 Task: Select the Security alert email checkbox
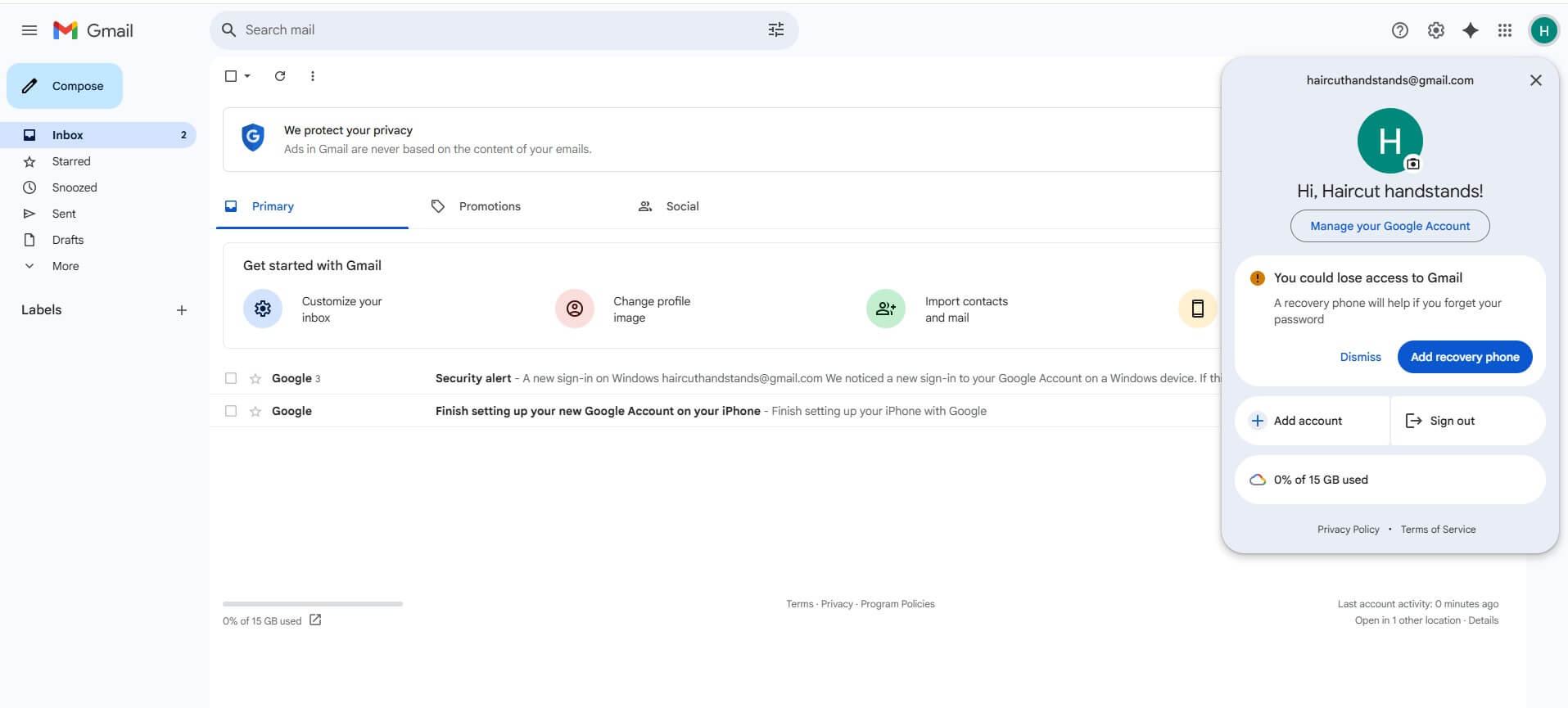(231, 378)
